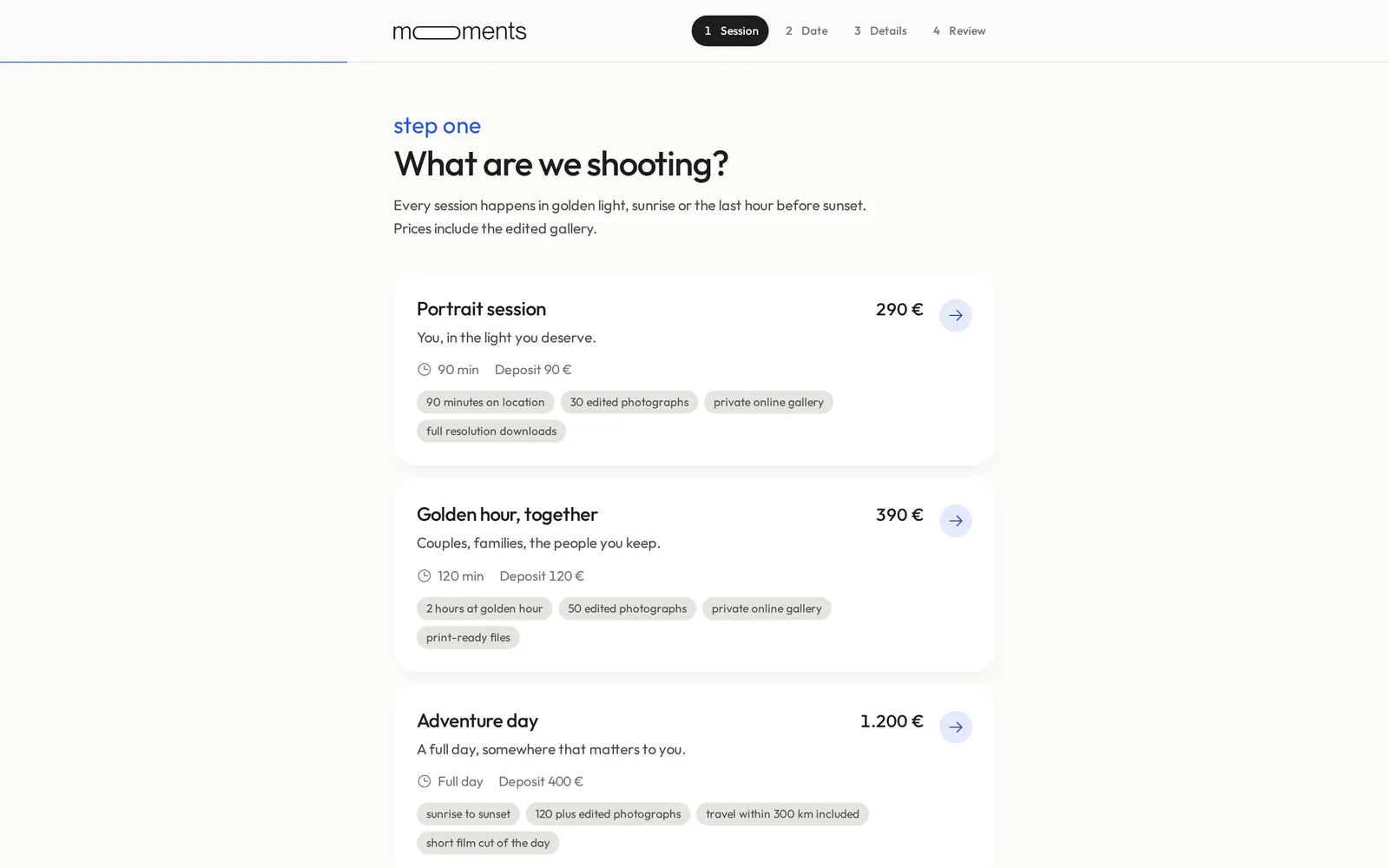Click the clock icon beside 90 min
This screenshot has height=868, width=1389.
(424, 370)
